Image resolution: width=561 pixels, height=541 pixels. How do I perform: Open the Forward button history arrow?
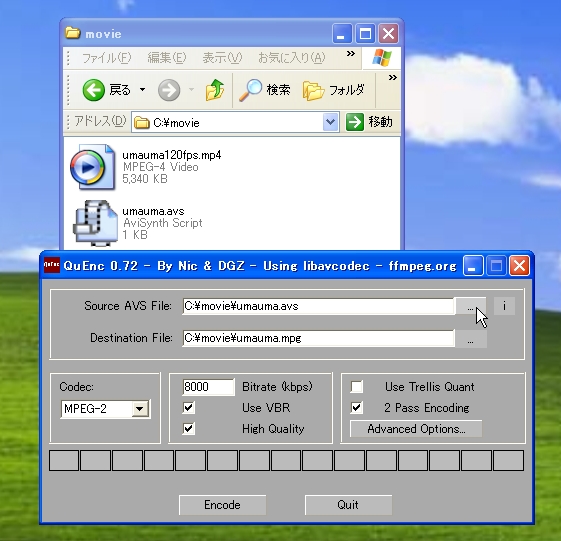[191, 89]
